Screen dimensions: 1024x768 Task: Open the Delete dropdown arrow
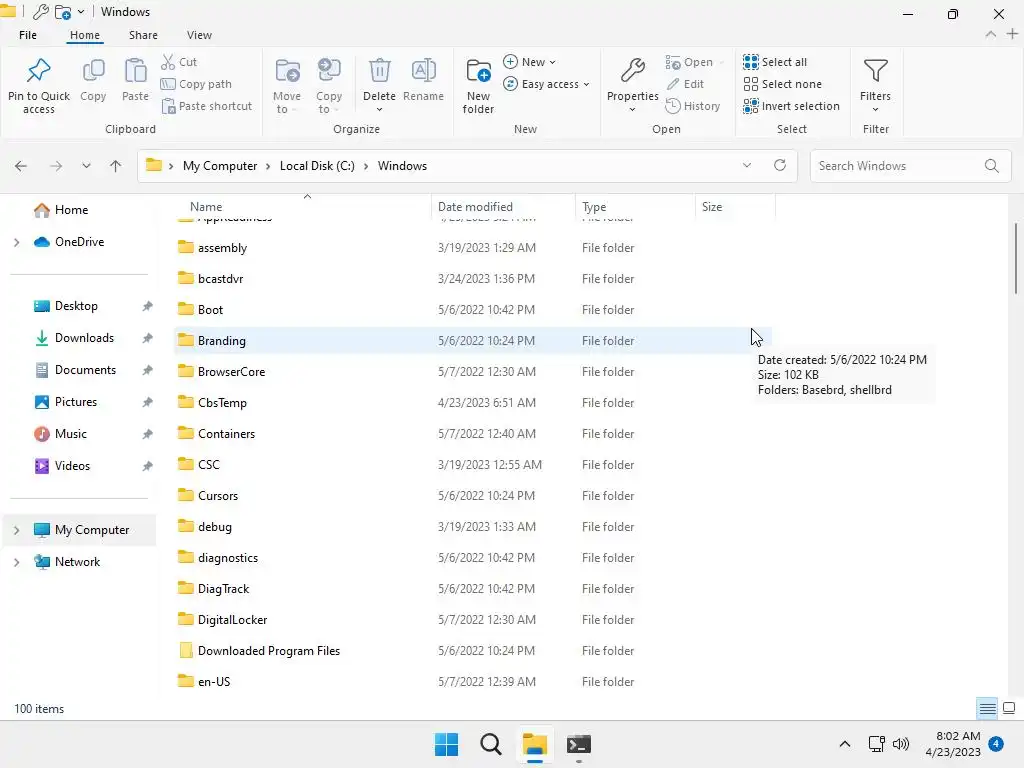click(x=379, y=110)
